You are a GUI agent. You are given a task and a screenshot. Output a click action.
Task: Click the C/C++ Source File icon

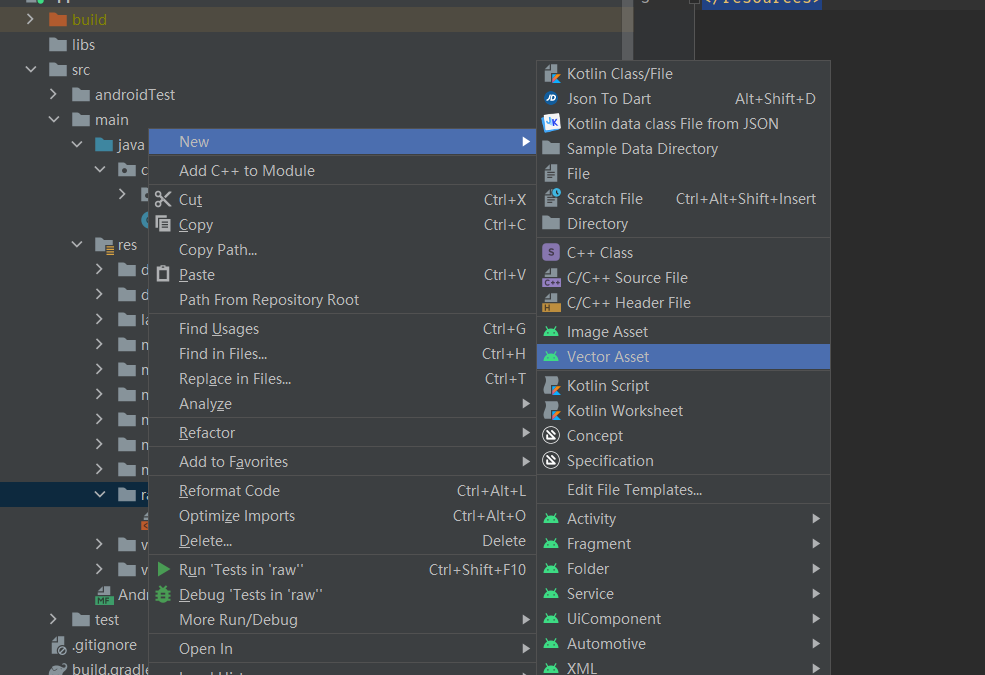[552, 278]
